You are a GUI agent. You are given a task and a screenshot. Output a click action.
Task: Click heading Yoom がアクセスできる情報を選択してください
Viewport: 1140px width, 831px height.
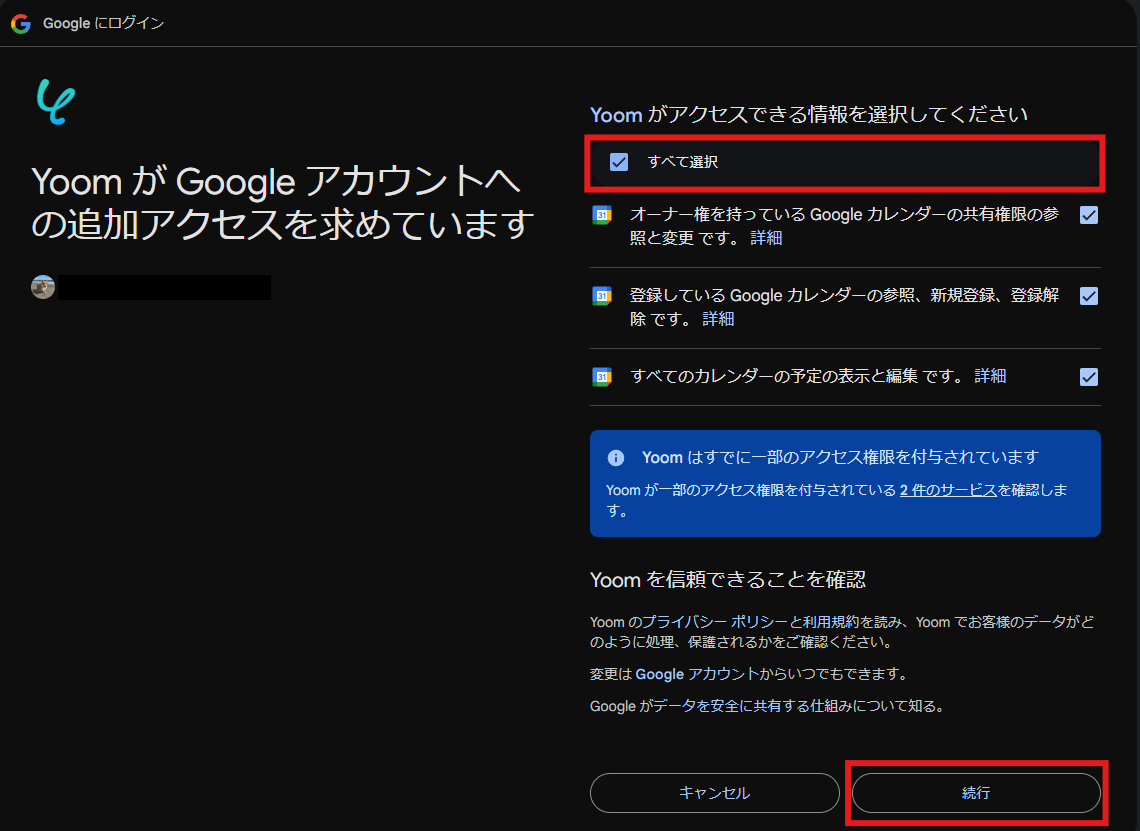pos(808,115)
